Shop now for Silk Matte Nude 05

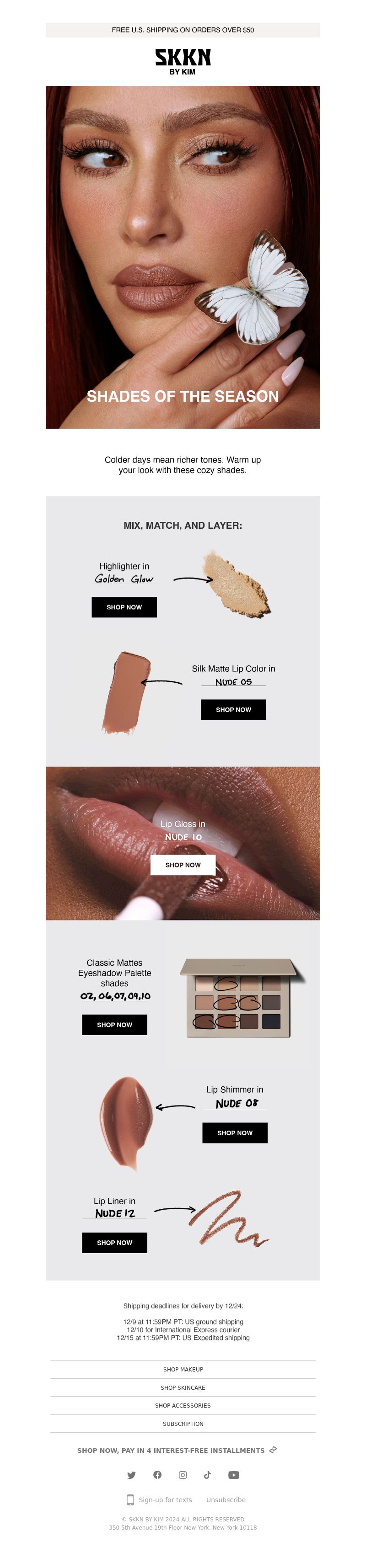[234, 709]
